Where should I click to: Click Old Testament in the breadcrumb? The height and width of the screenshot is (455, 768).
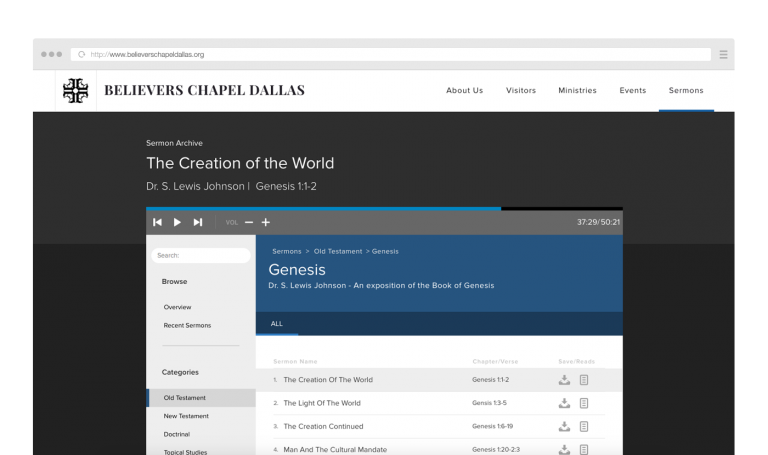pos(339,251)
